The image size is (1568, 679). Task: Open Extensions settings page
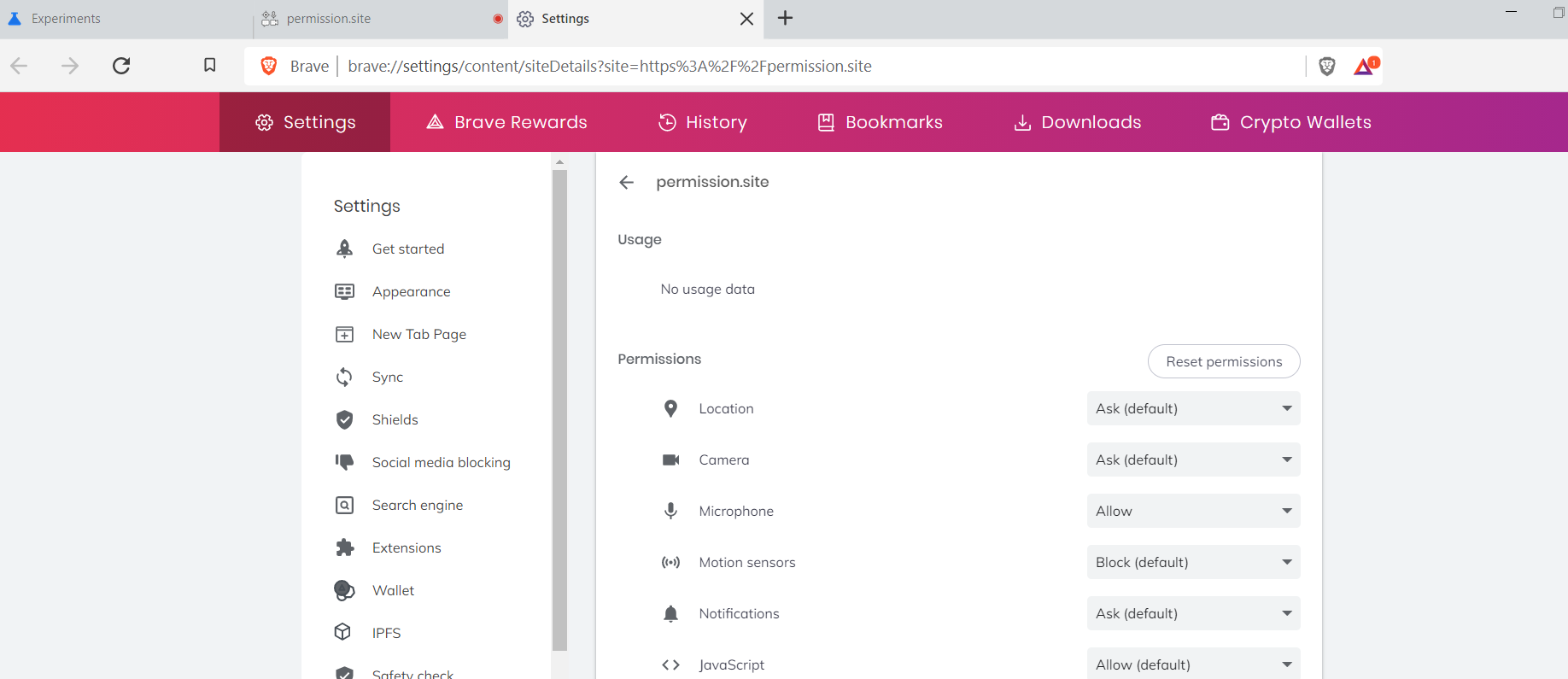(x=407, y=547)
